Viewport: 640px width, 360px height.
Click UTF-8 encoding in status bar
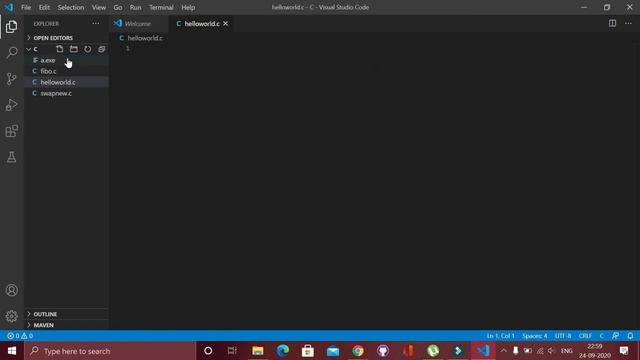click(x=563, y=336)
